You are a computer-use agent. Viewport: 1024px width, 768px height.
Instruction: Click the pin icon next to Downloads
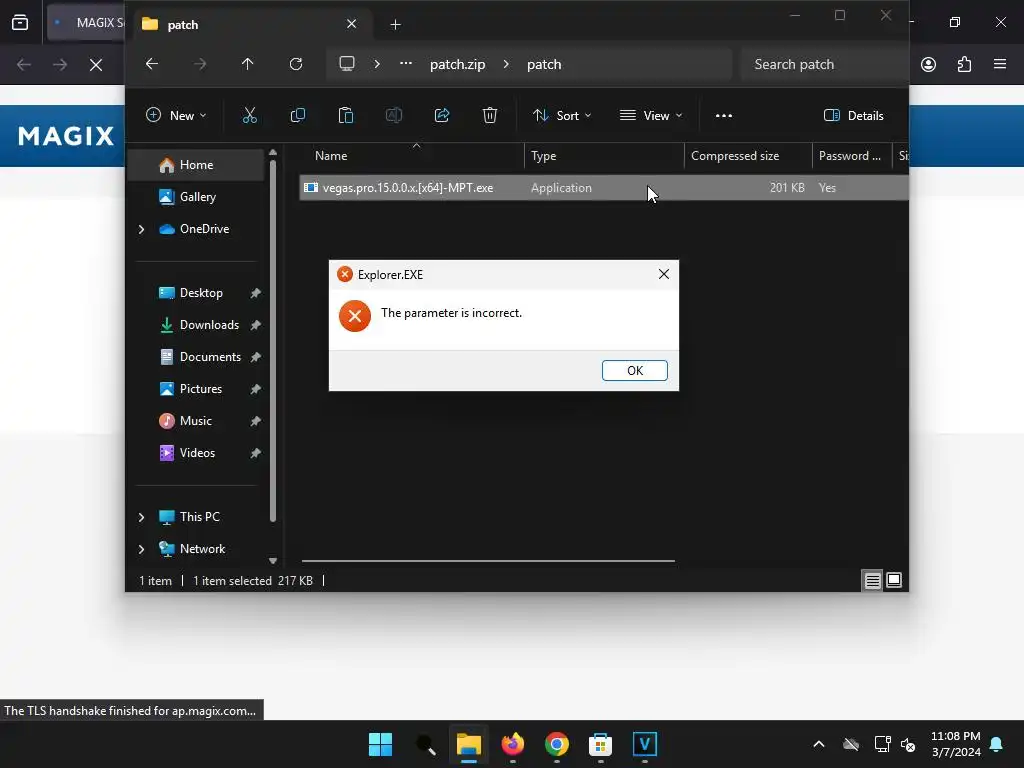point(255,325)
